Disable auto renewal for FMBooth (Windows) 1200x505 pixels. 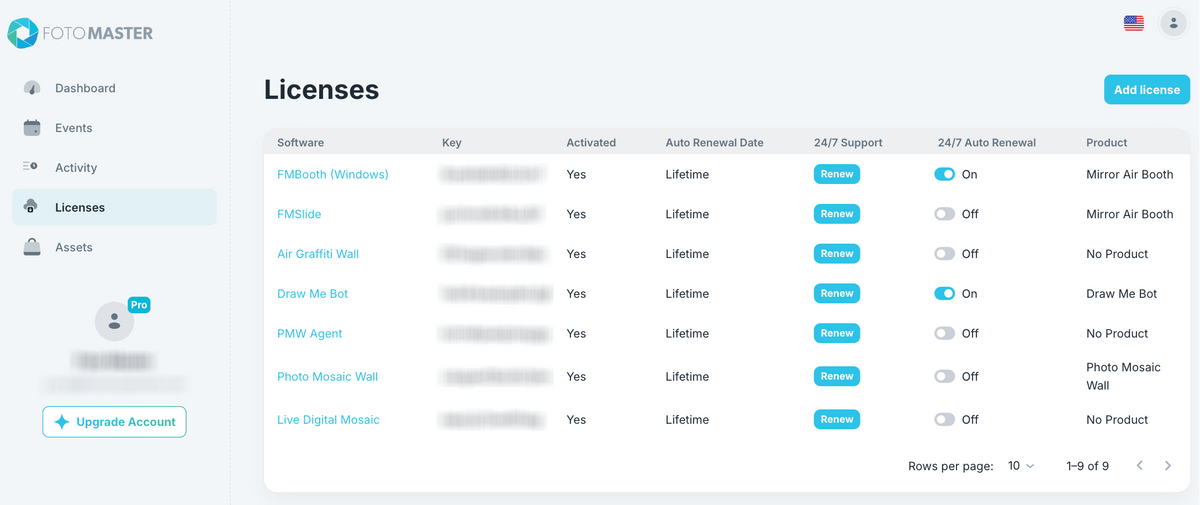point(944,174)
